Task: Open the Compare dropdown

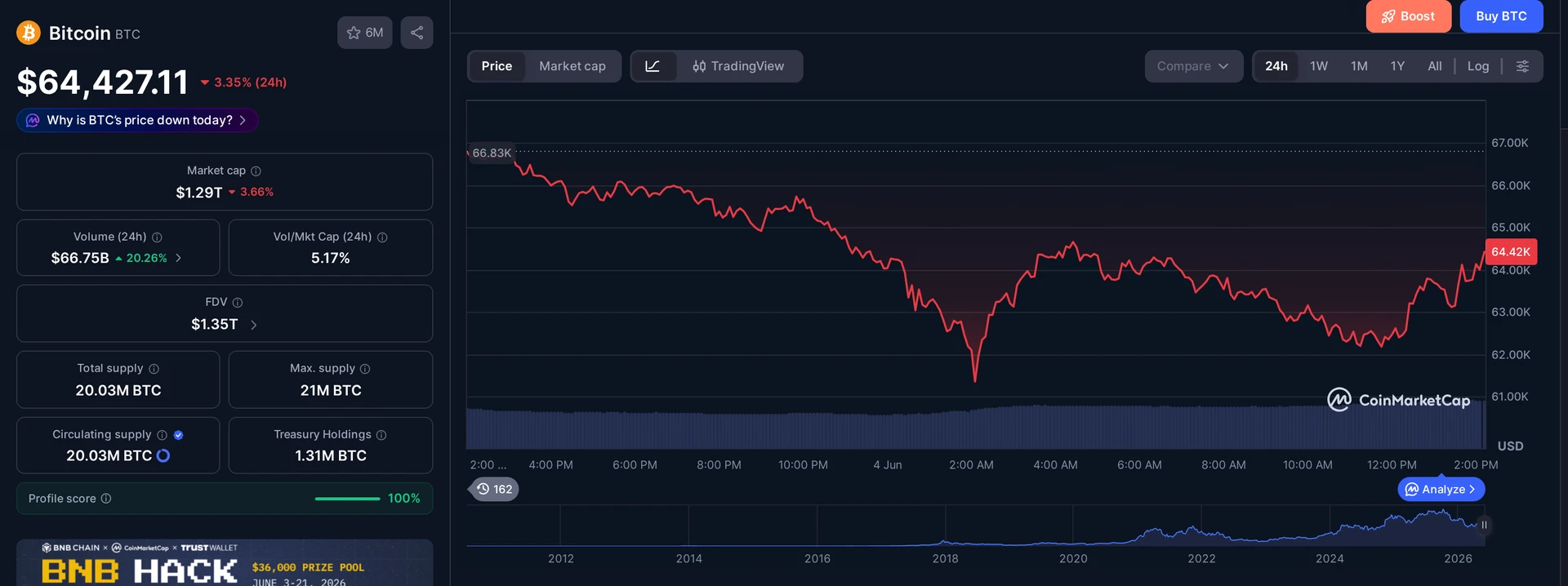Action: coord(1193,66)
